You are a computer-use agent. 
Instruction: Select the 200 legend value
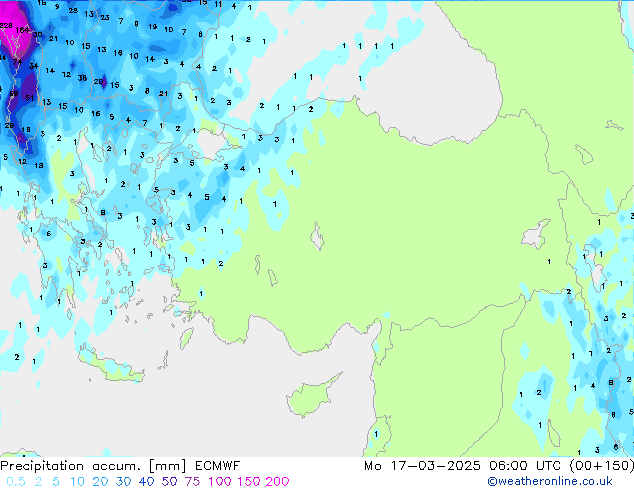(x=277, y=482)
